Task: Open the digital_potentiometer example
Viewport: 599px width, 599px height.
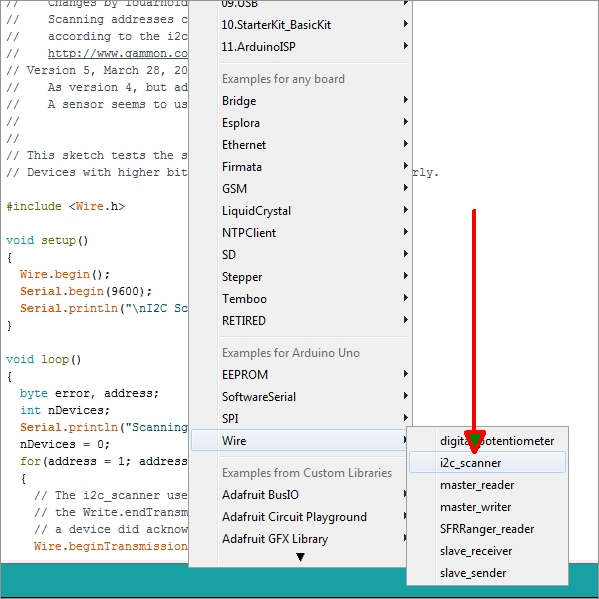Action: [x=487, y=441]
